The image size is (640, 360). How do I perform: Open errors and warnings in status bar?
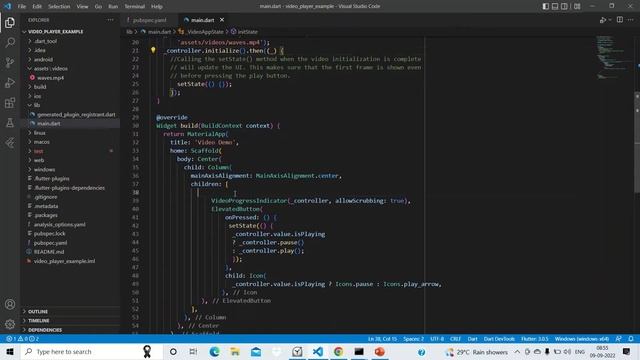click(23, 339)
